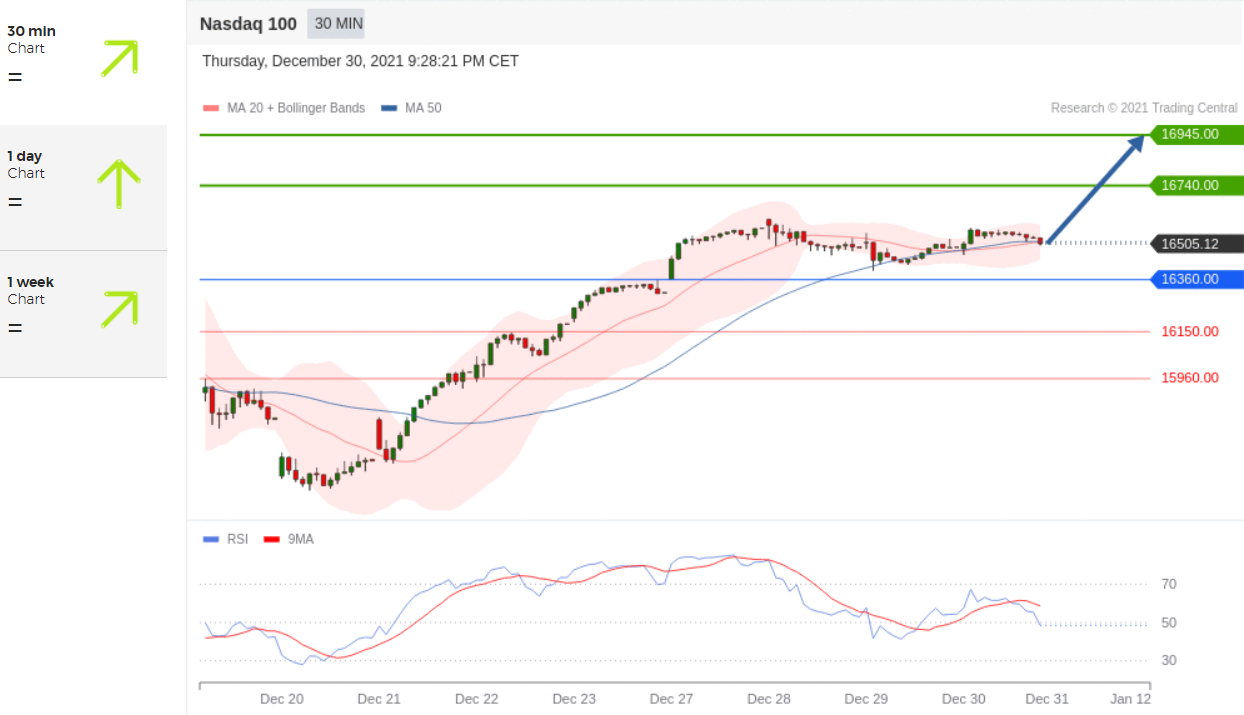1244x715 pixels.
Task: Click the MA 20 + Bollinger Bands legend swatch
Action: click(x=209, y=108)
